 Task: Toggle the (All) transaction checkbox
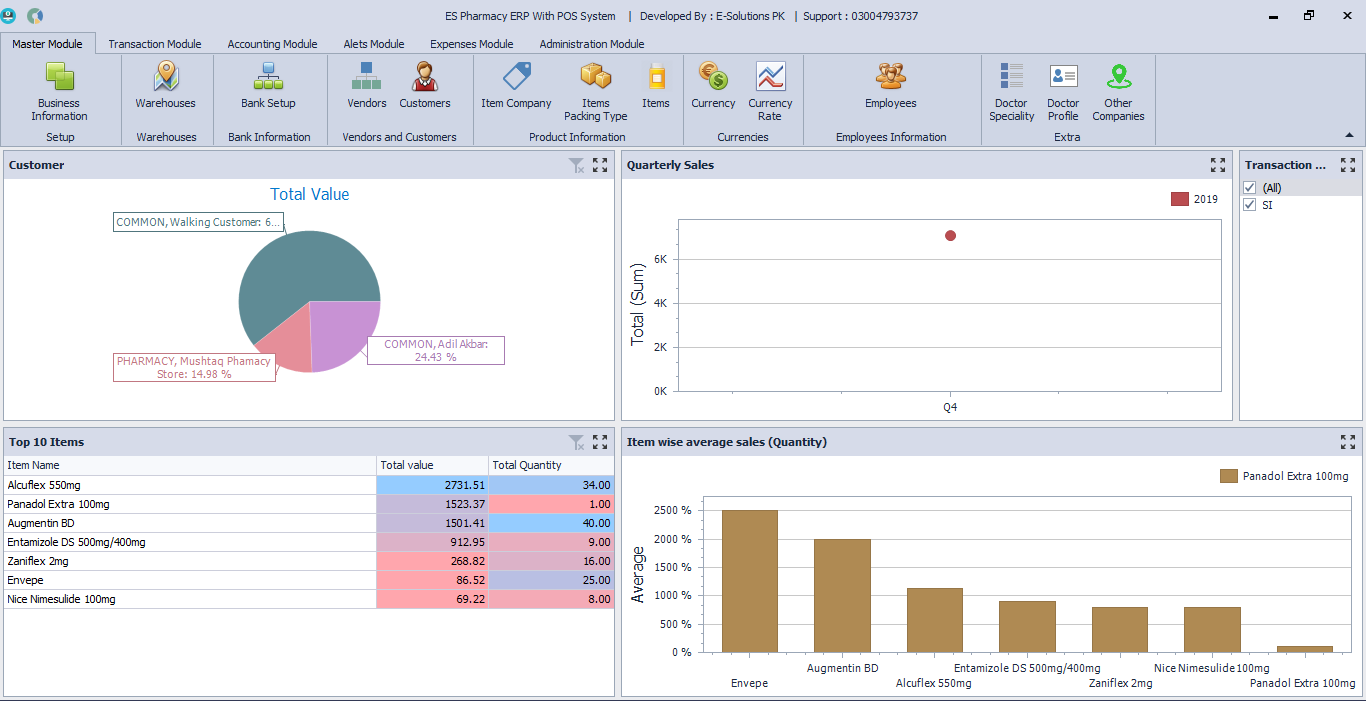pyautogui.click(x=1249, y=188)
